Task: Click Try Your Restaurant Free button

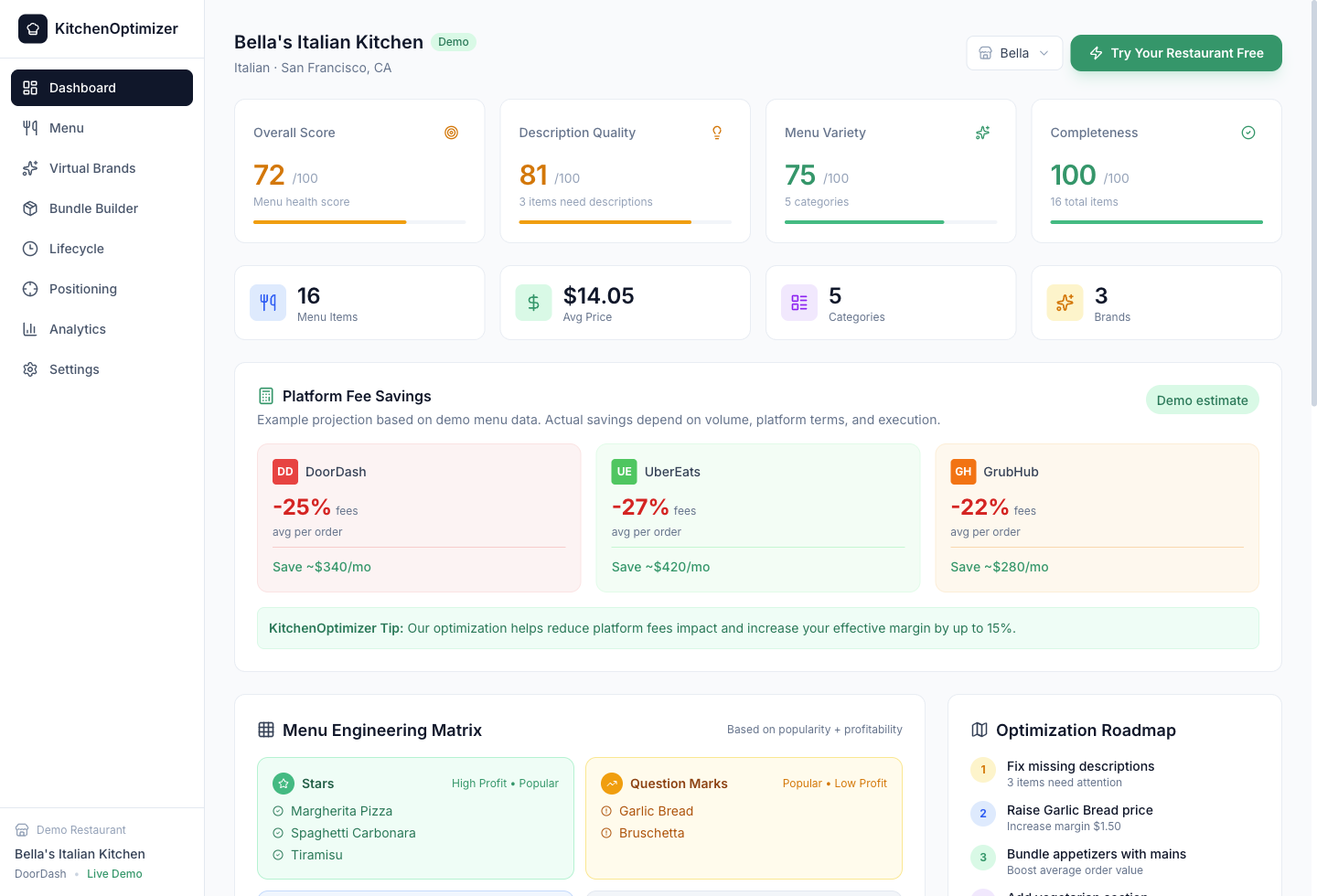Action: (1176, 53)
